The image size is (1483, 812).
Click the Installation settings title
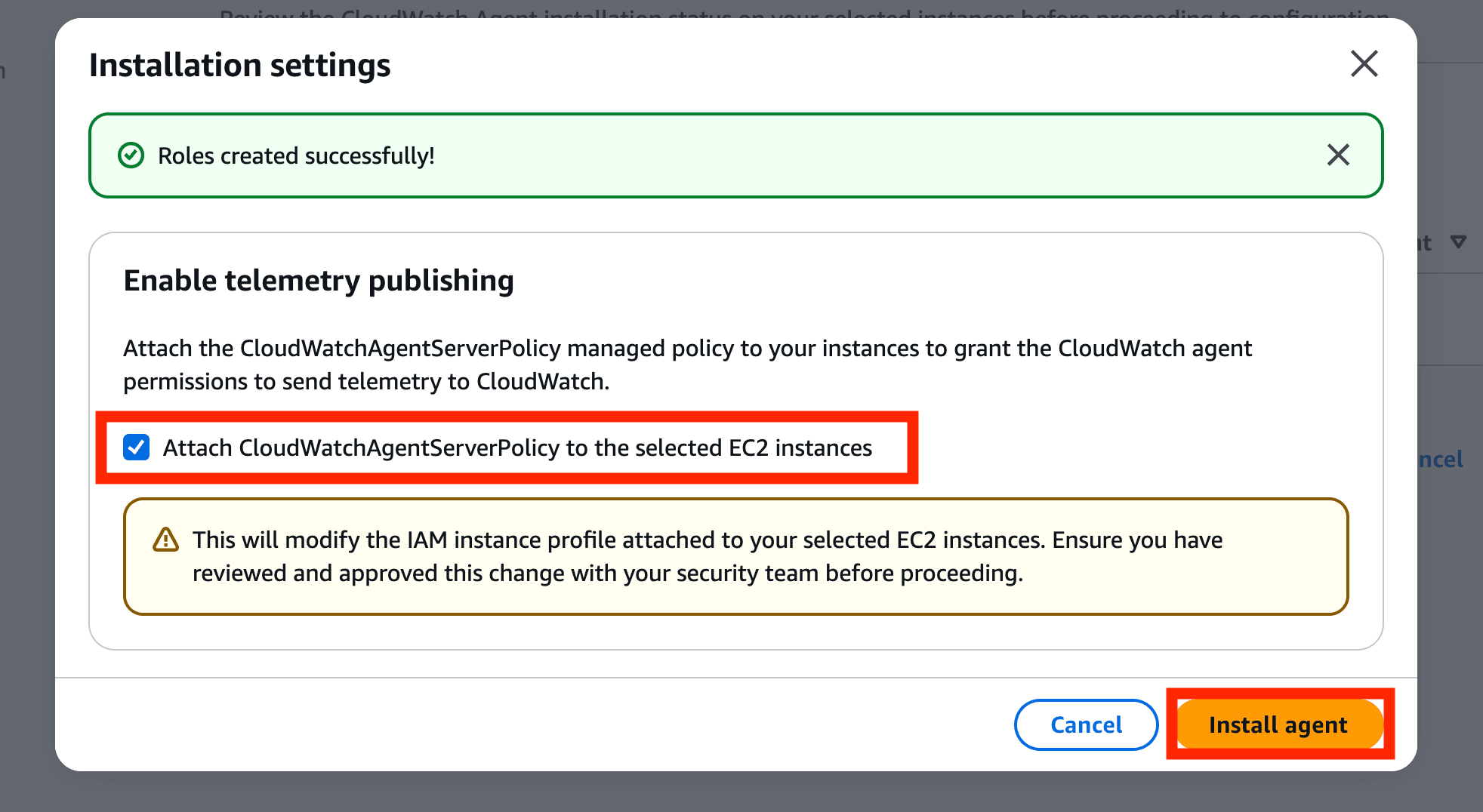240,65
